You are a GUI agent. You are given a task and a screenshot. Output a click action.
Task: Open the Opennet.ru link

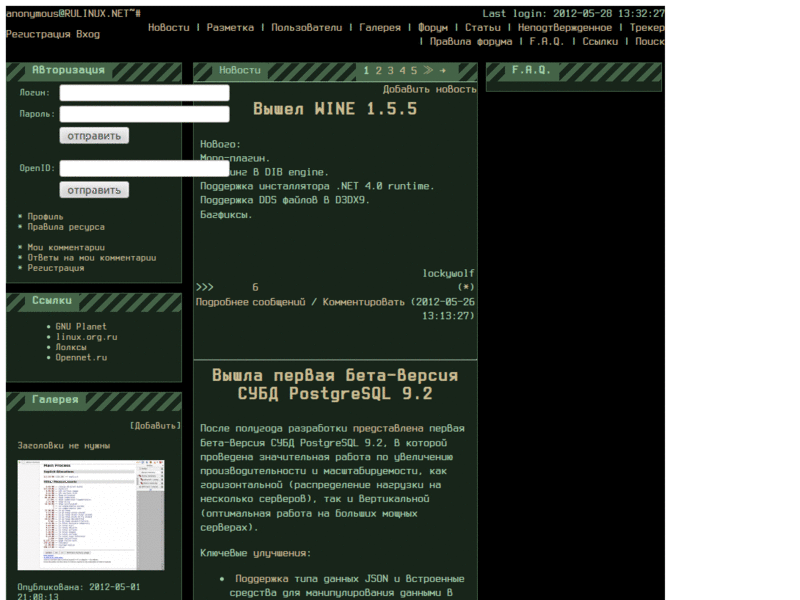click(x=81, y=358)
